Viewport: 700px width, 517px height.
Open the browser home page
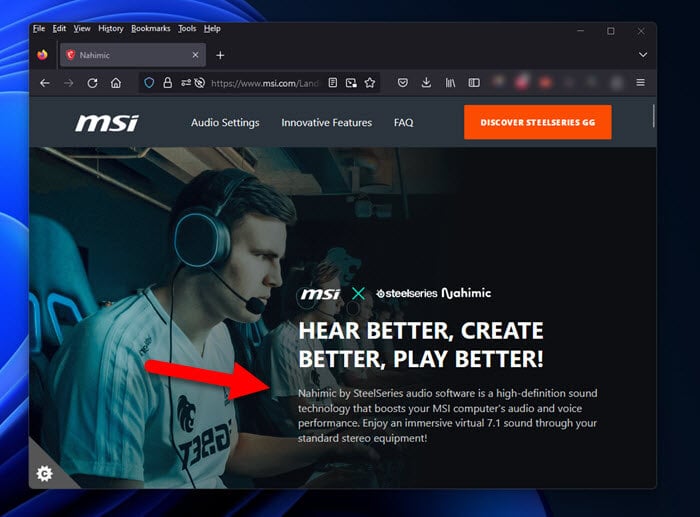coord(116,83)
